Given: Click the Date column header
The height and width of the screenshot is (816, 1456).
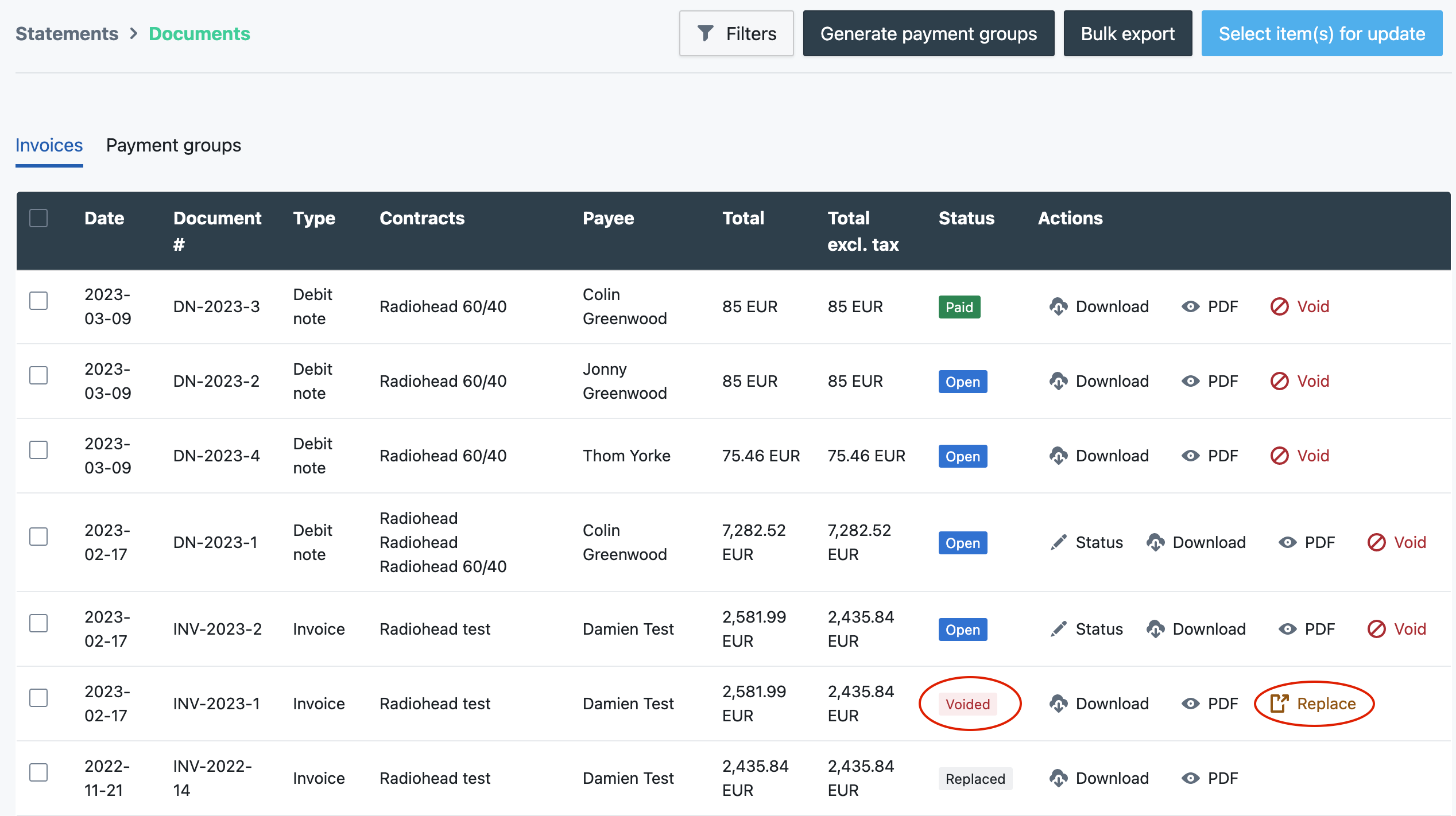Looking at the screenshot, I should (104, 218).
